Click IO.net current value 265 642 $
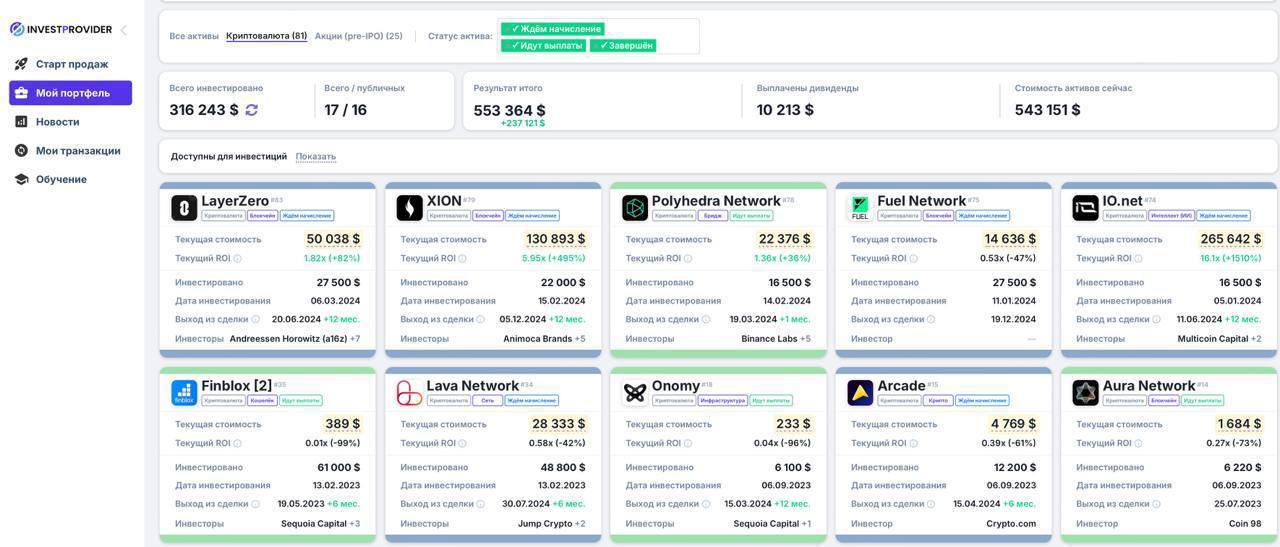 coord(1231,239)
